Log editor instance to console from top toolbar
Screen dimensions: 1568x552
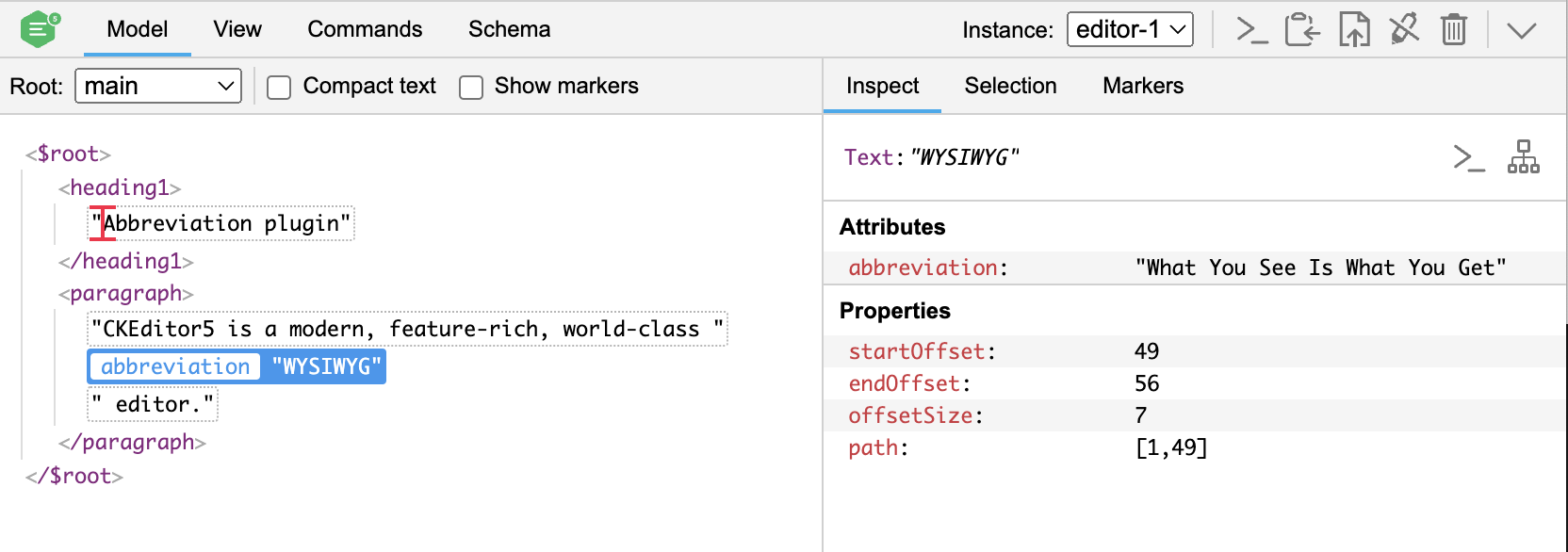tap(1251, 30)
